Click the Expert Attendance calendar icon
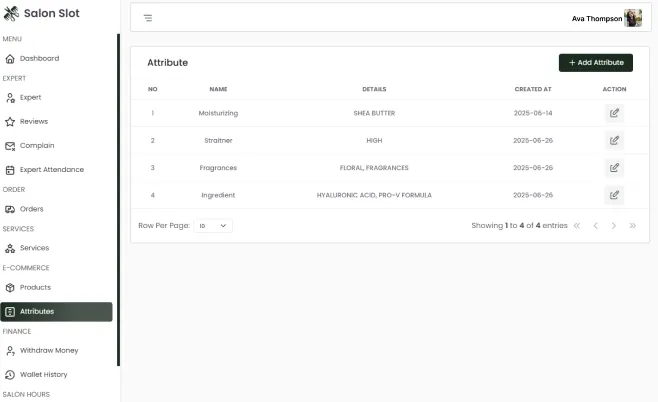The height and width of the screenshot is (402, 658). coord(10,170)
